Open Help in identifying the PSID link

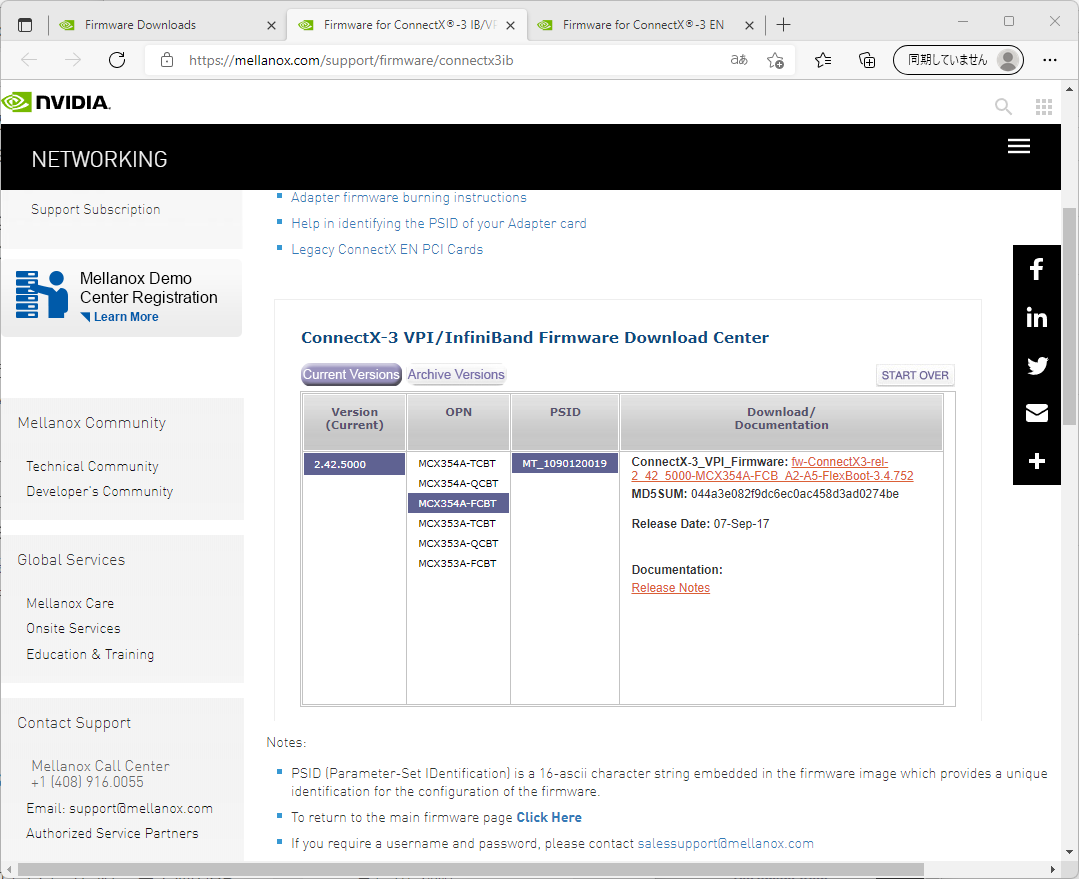click(438, 224)
